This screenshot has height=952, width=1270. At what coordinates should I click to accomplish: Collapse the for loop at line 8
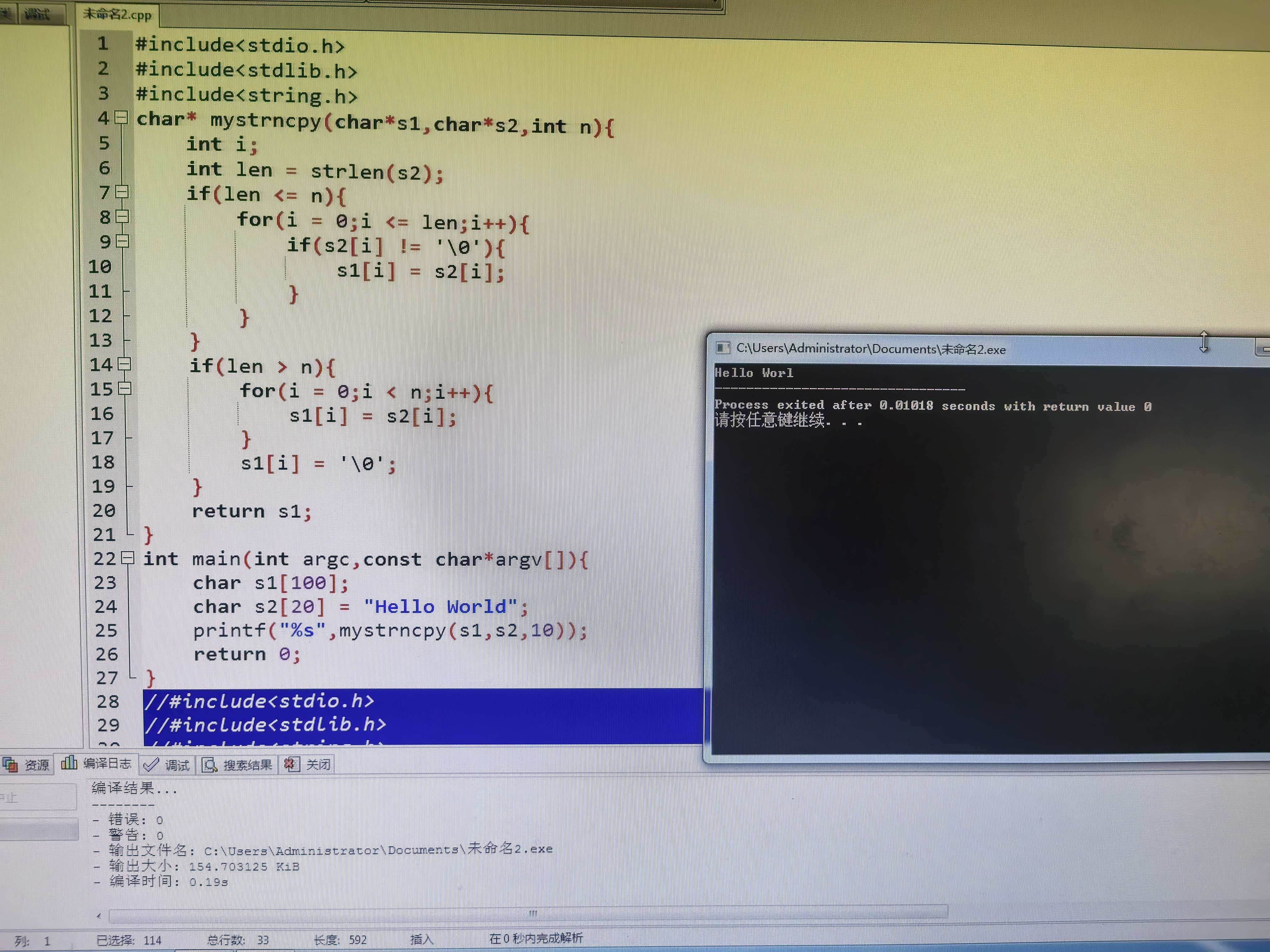[122, 217]
